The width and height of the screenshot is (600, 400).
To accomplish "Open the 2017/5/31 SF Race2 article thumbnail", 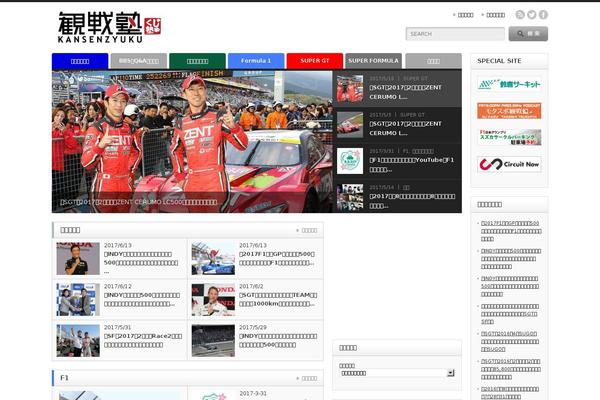I will [78, 341].
